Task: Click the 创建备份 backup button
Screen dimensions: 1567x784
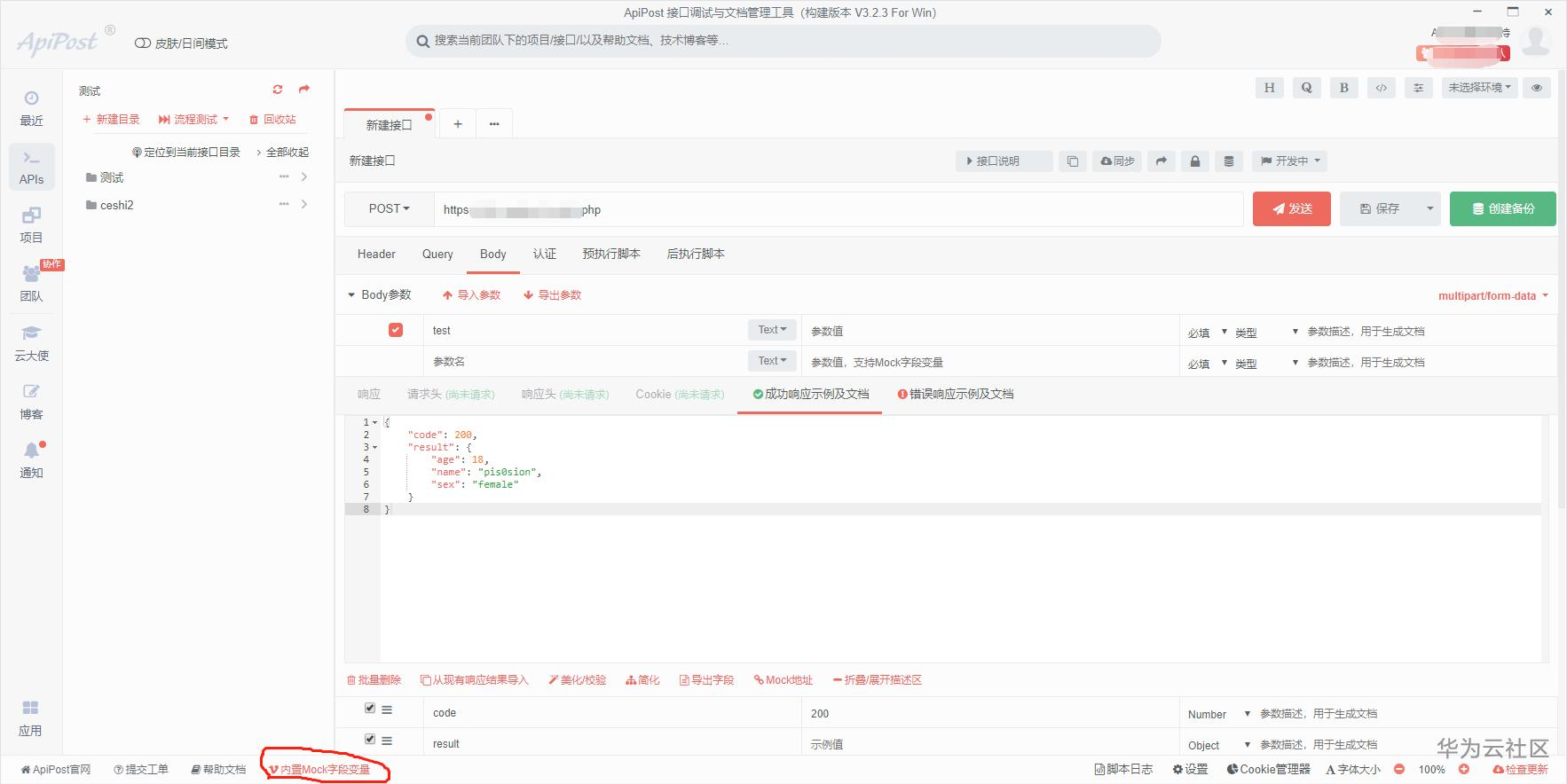Action: [1503, 209]
